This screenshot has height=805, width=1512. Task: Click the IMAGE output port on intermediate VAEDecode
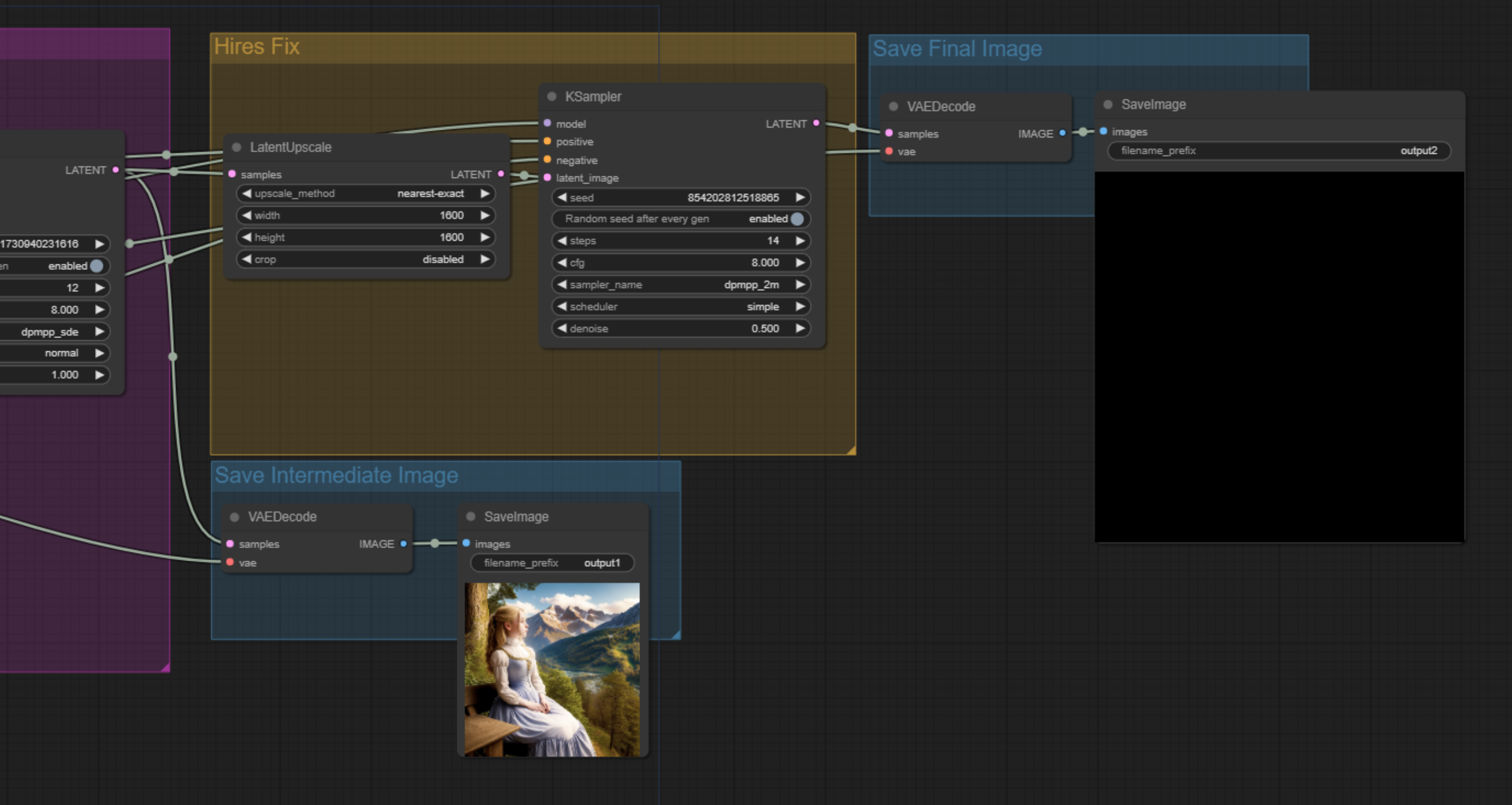pyautogui.click(x=404, y=543)
